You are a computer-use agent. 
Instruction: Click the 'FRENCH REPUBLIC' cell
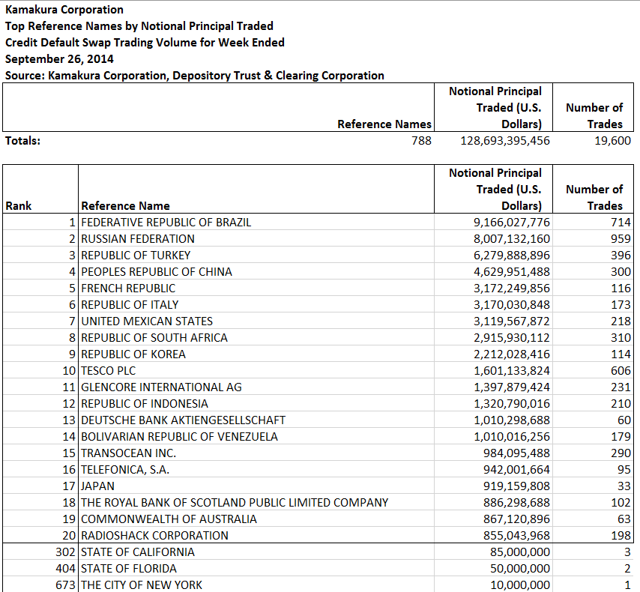coord(256,288)
